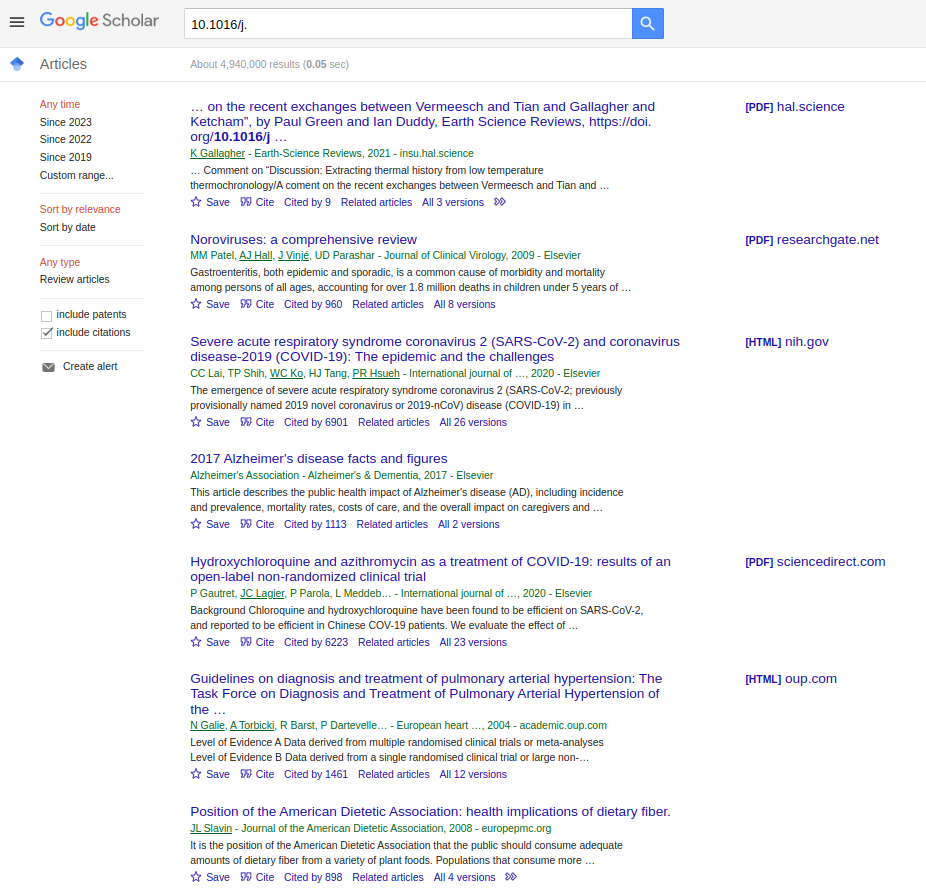The height and width of the screenshot is (894, 926).
Task: Expand more options for dietary fiber result
Action: pyautogui.click(x=511, y=877)
